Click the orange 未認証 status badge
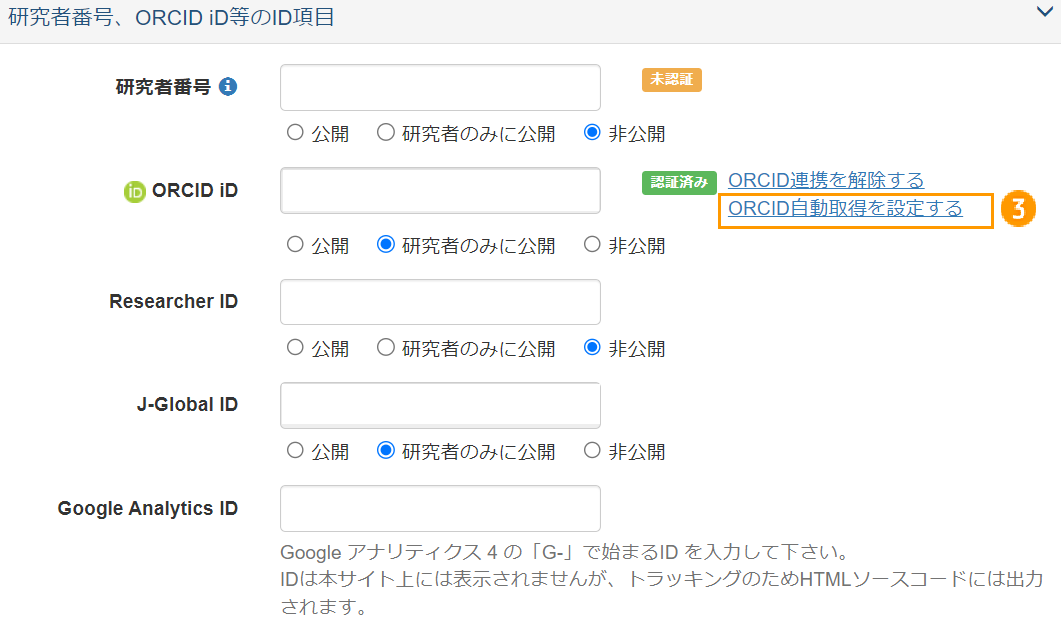 coord(671,80)
